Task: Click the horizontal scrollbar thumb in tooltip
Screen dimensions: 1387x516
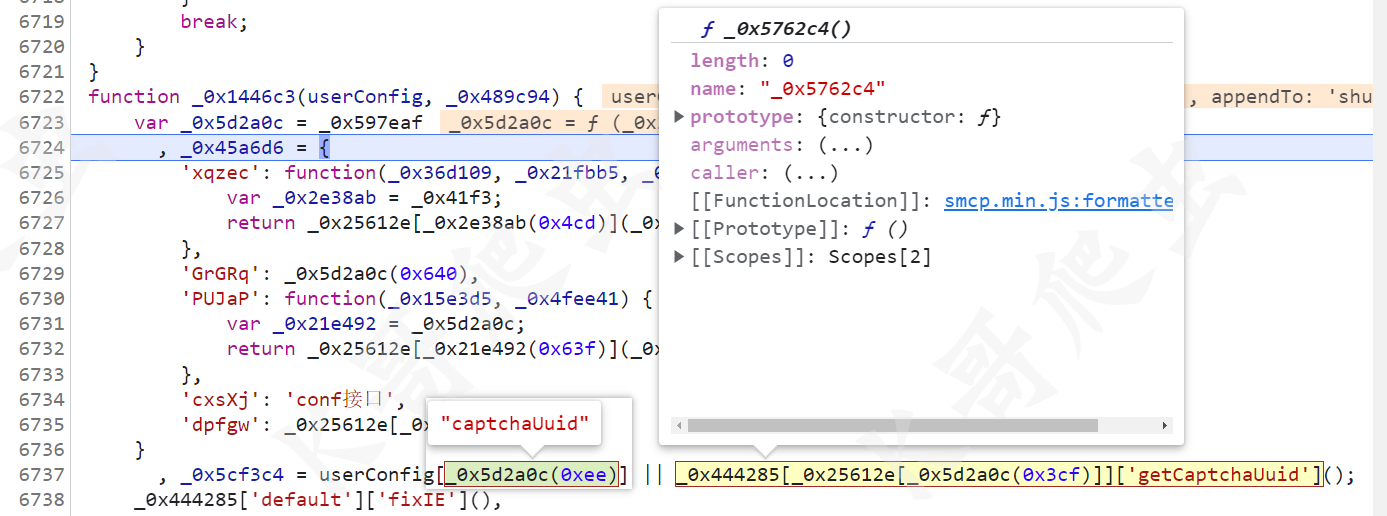Action: [x=892, y=425]
